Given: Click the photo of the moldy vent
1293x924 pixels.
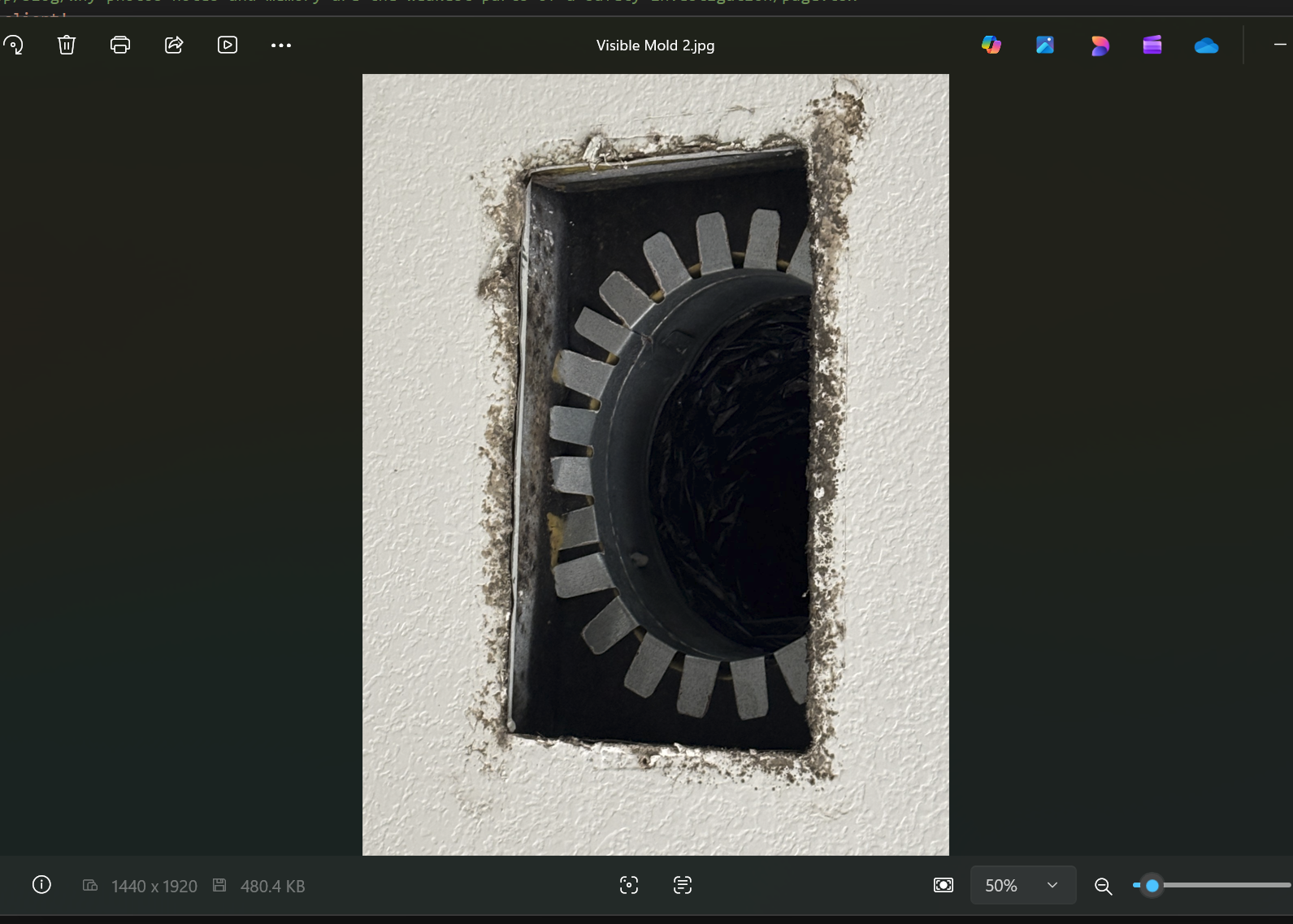Looking at the screenshot, I should tap(656, 465).
